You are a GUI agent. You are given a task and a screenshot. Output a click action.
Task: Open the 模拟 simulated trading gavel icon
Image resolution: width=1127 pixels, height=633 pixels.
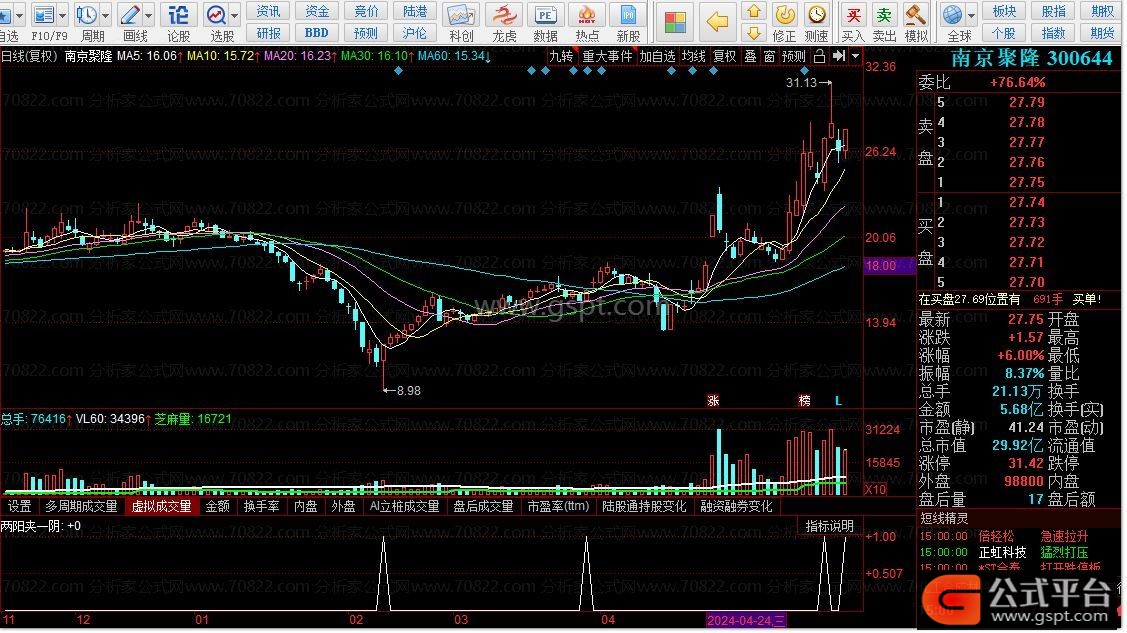tap(916, 14)
